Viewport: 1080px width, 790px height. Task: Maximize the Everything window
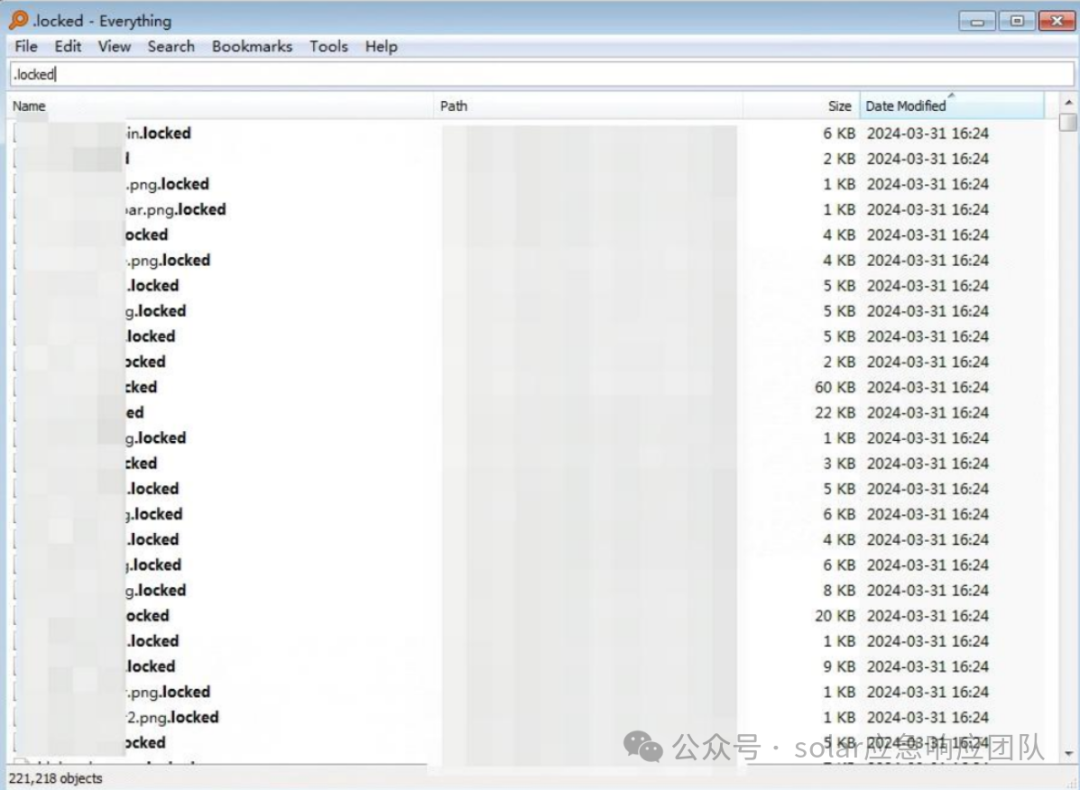1017,21
